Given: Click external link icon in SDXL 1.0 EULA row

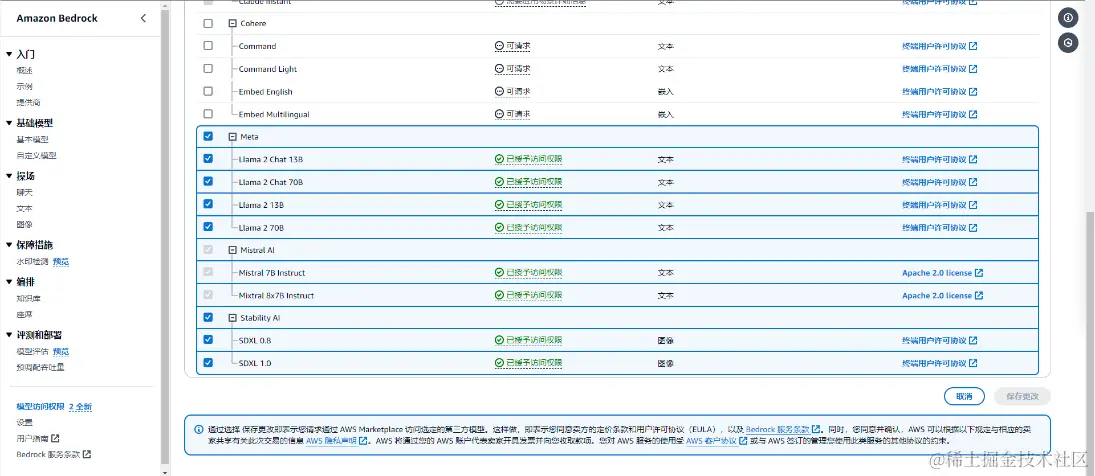Looking at the screenshot, I should (x=973, y=364).
